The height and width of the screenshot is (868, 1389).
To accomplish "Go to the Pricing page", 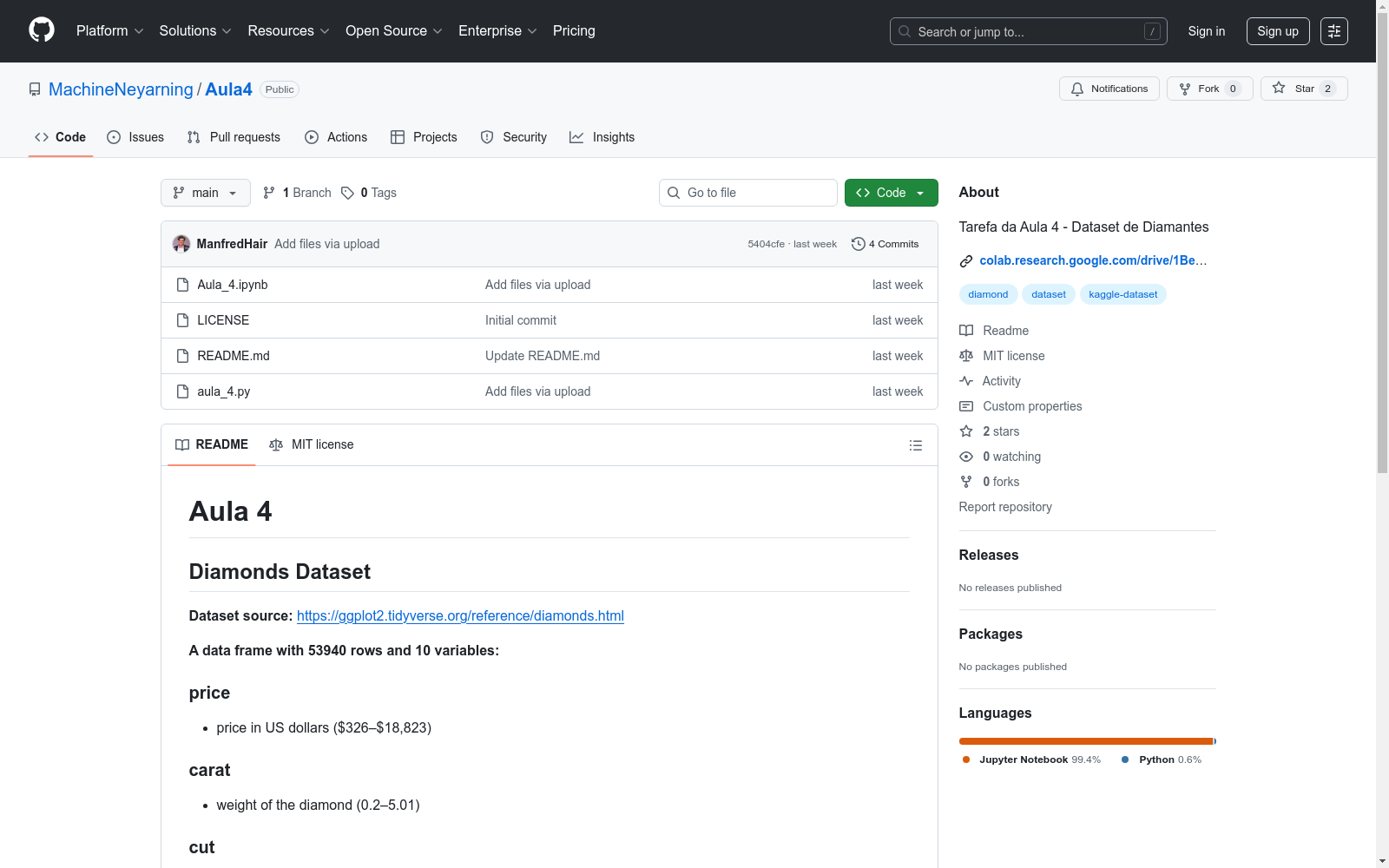I will (x=574, y=31).
